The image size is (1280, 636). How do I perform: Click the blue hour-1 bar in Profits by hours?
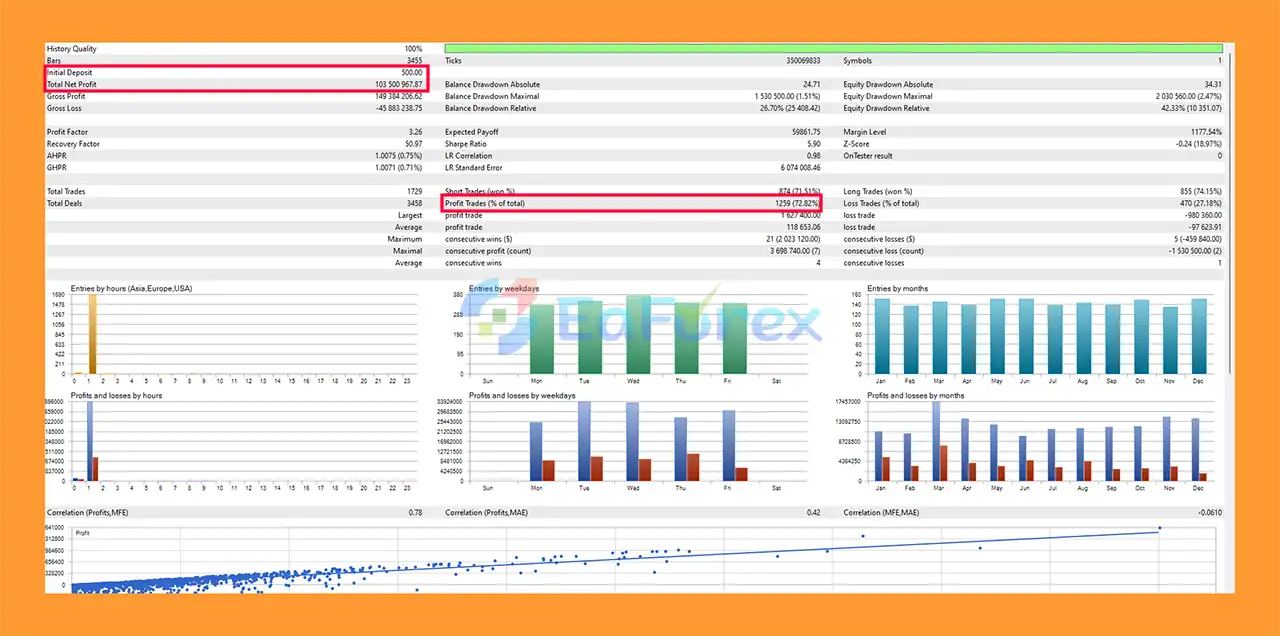coord(89,442)
